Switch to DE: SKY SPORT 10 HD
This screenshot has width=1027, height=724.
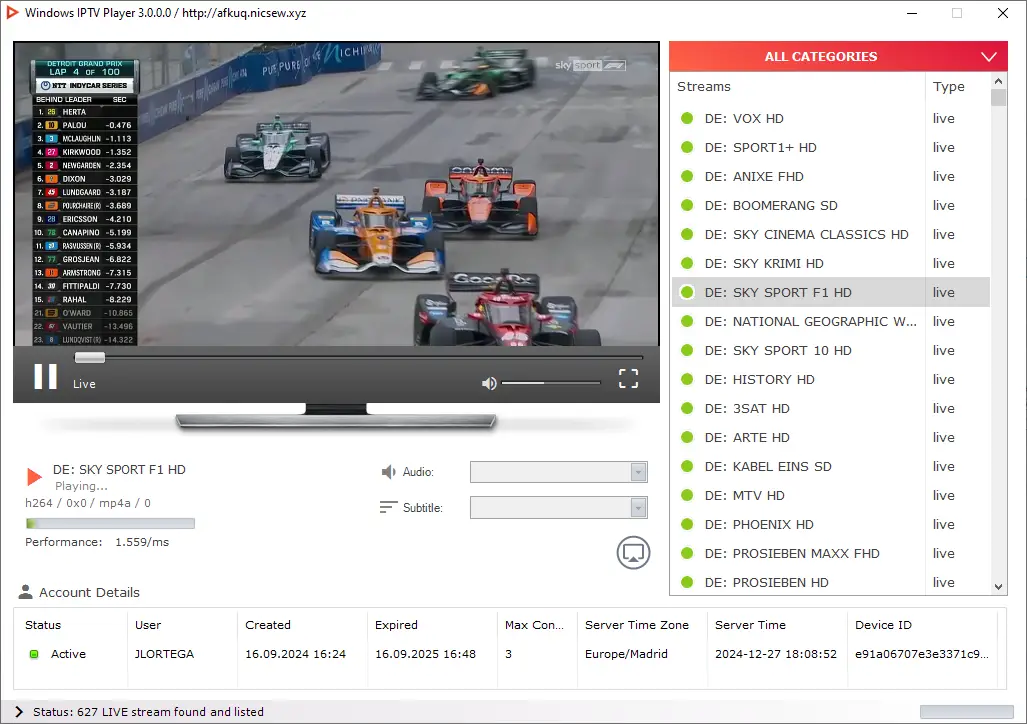click(831, 351)
